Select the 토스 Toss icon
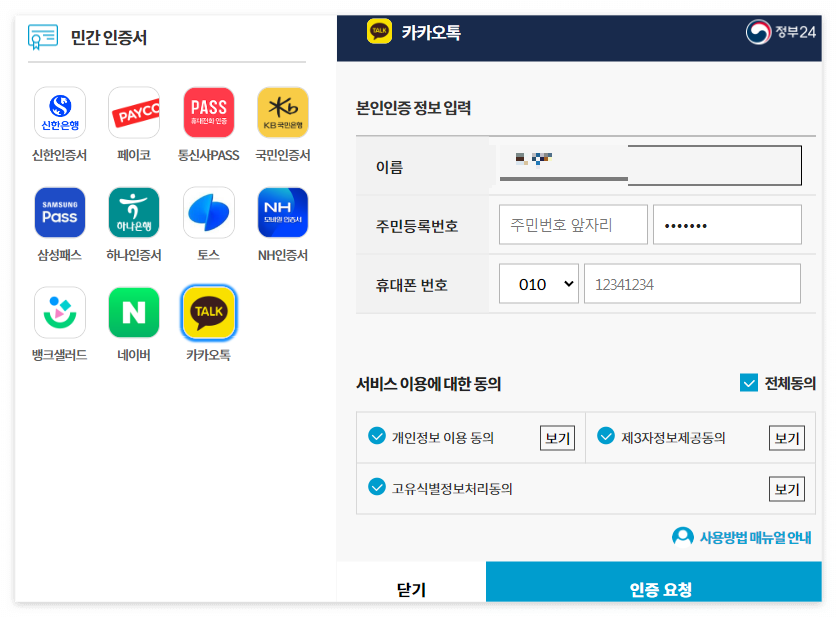Screen dimensions: 837x617 coord(209,212)
